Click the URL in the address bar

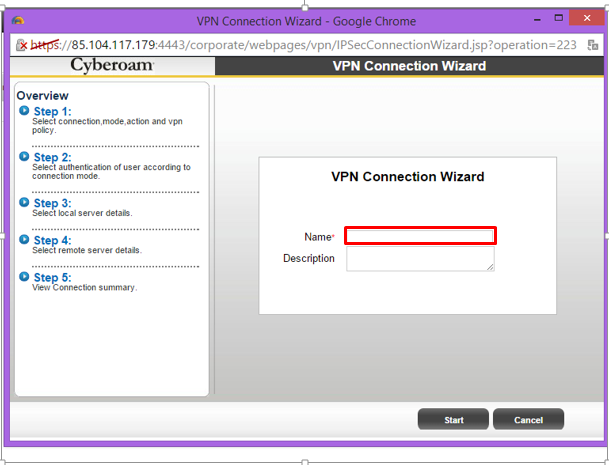304,45
